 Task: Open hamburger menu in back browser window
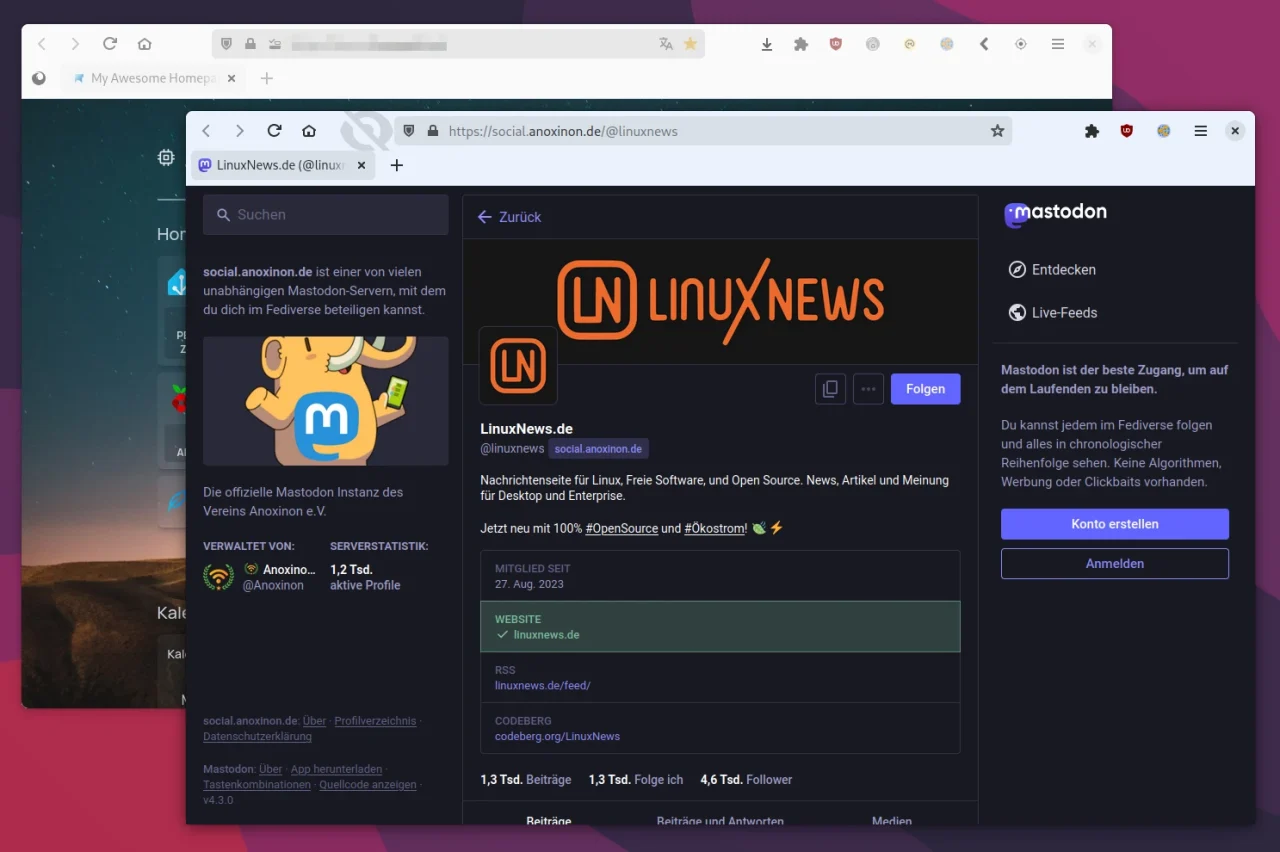(1057, 44)
